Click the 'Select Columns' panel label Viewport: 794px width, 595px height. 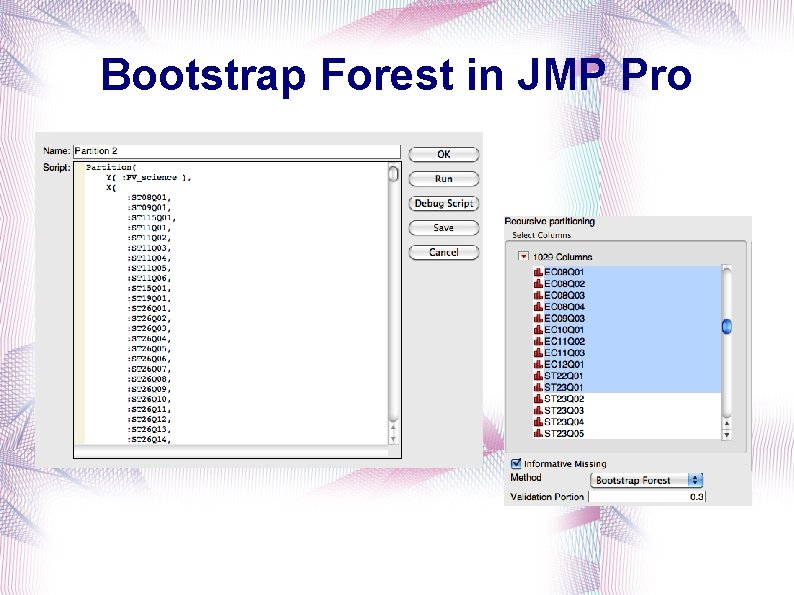(541, 235)
